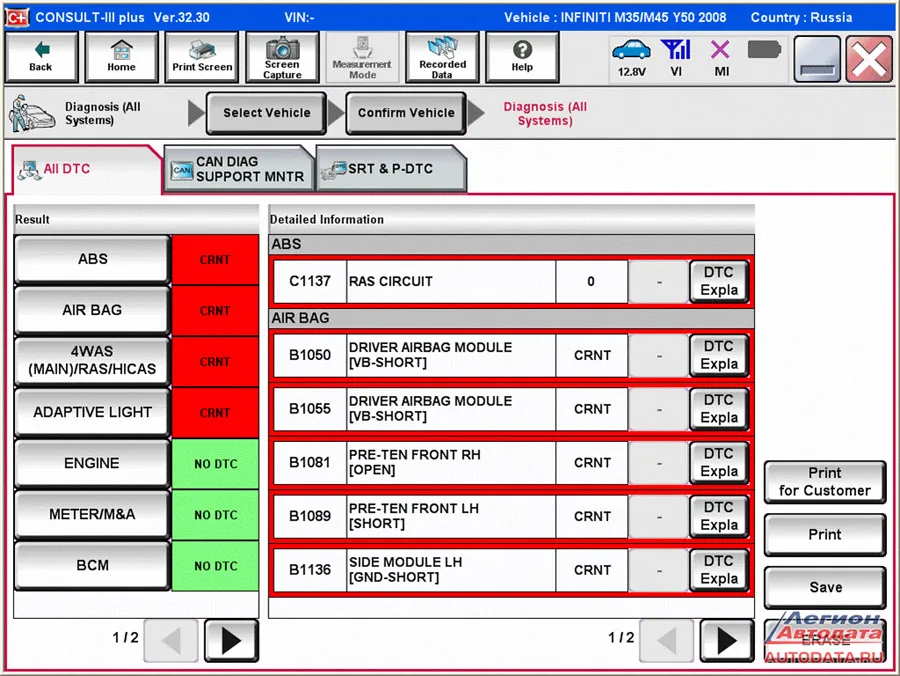Screen dimensions: 900x676
Task: Open DTC Expla for C1137
Action: coord(719,281)
